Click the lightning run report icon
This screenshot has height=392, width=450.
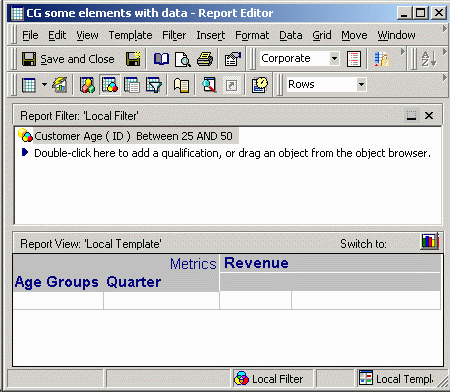[60, 85]
